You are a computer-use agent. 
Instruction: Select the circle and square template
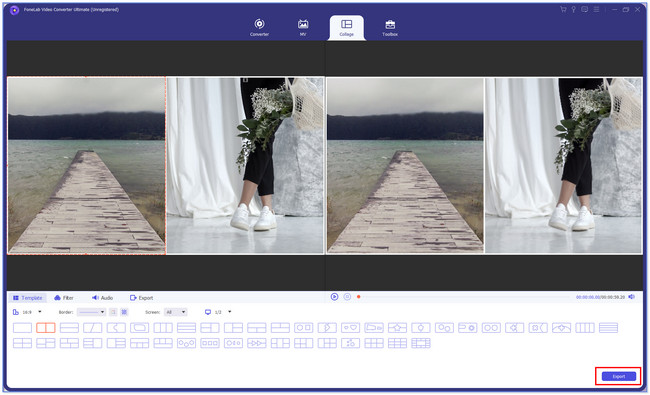coord(303,328)
